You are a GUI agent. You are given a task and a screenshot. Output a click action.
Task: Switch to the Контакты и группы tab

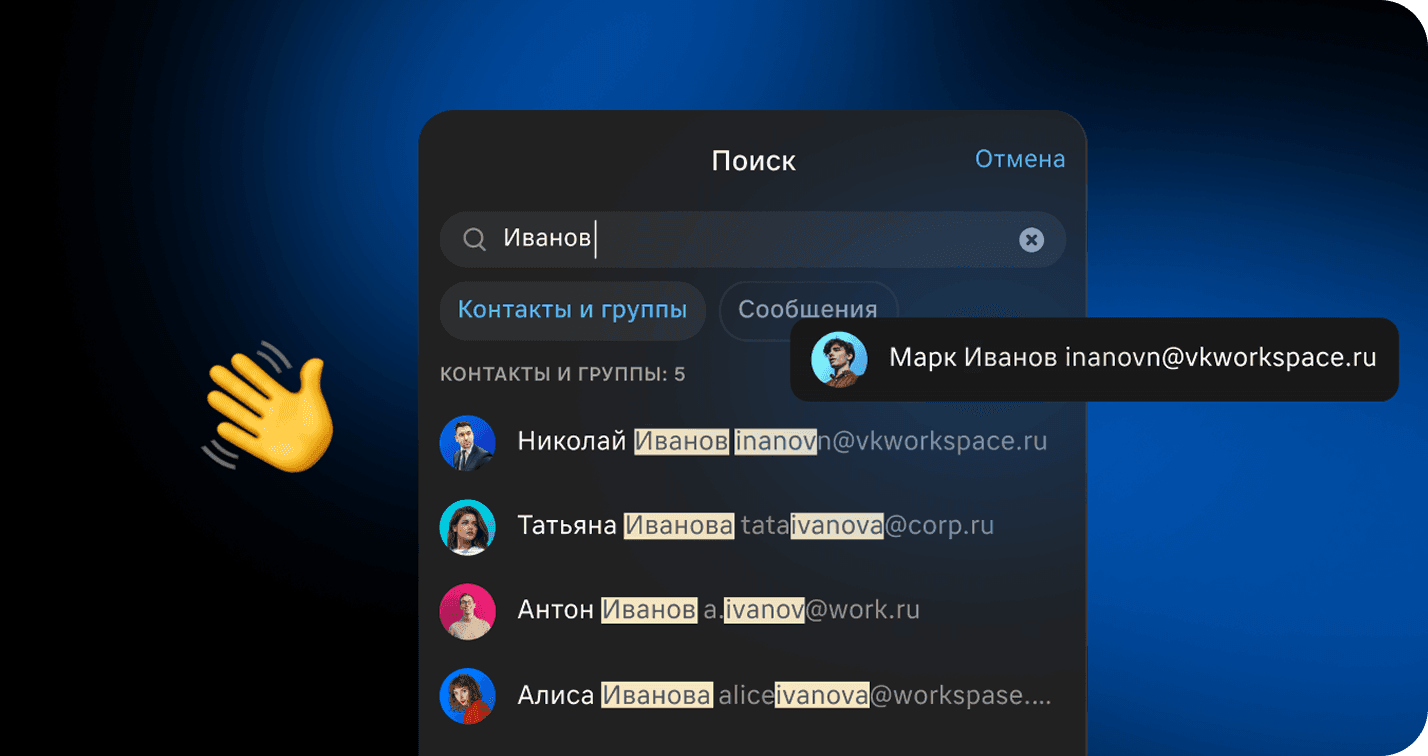[572, 310]
